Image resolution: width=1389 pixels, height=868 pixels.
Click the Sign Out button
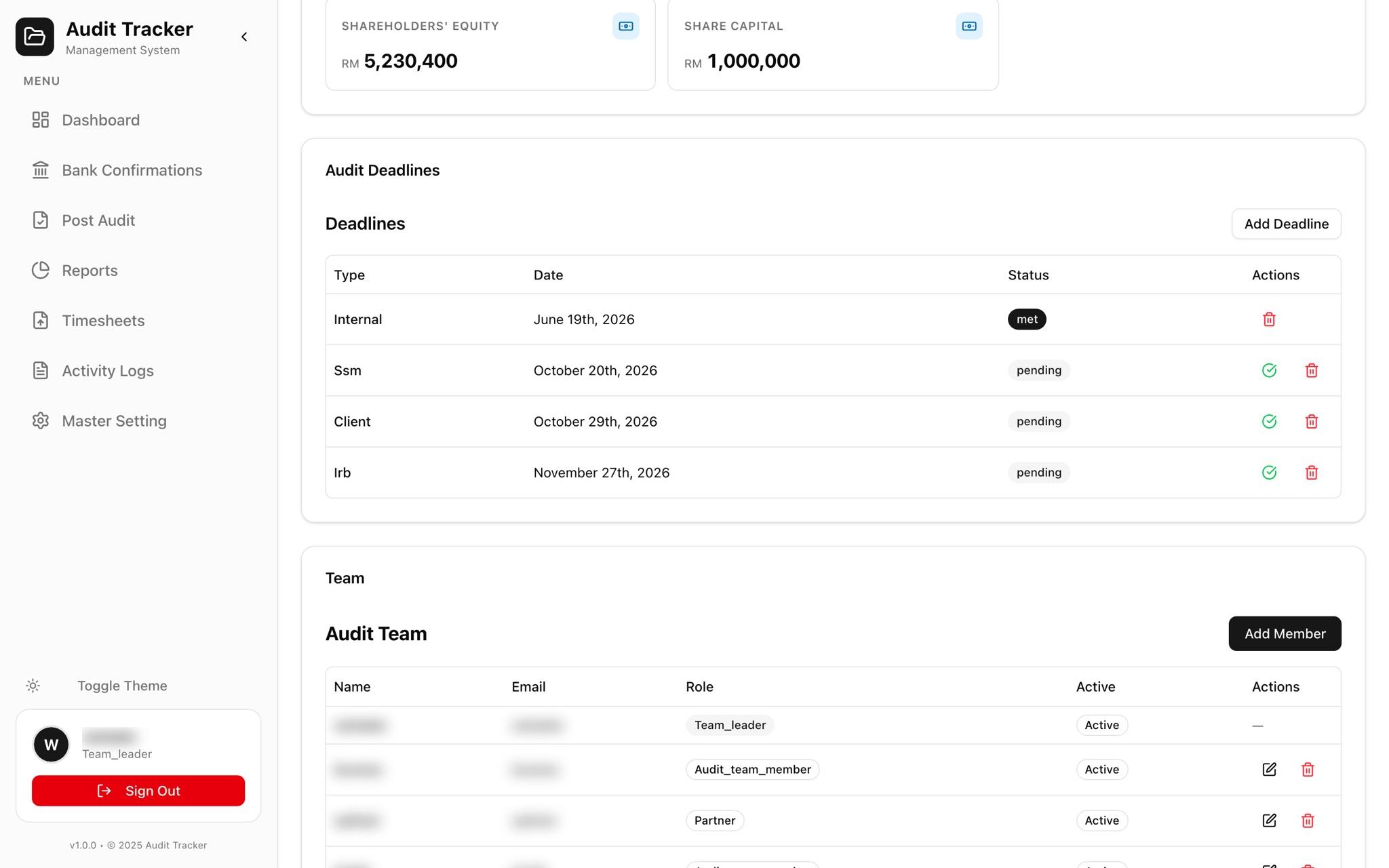[x=138, y=791]
